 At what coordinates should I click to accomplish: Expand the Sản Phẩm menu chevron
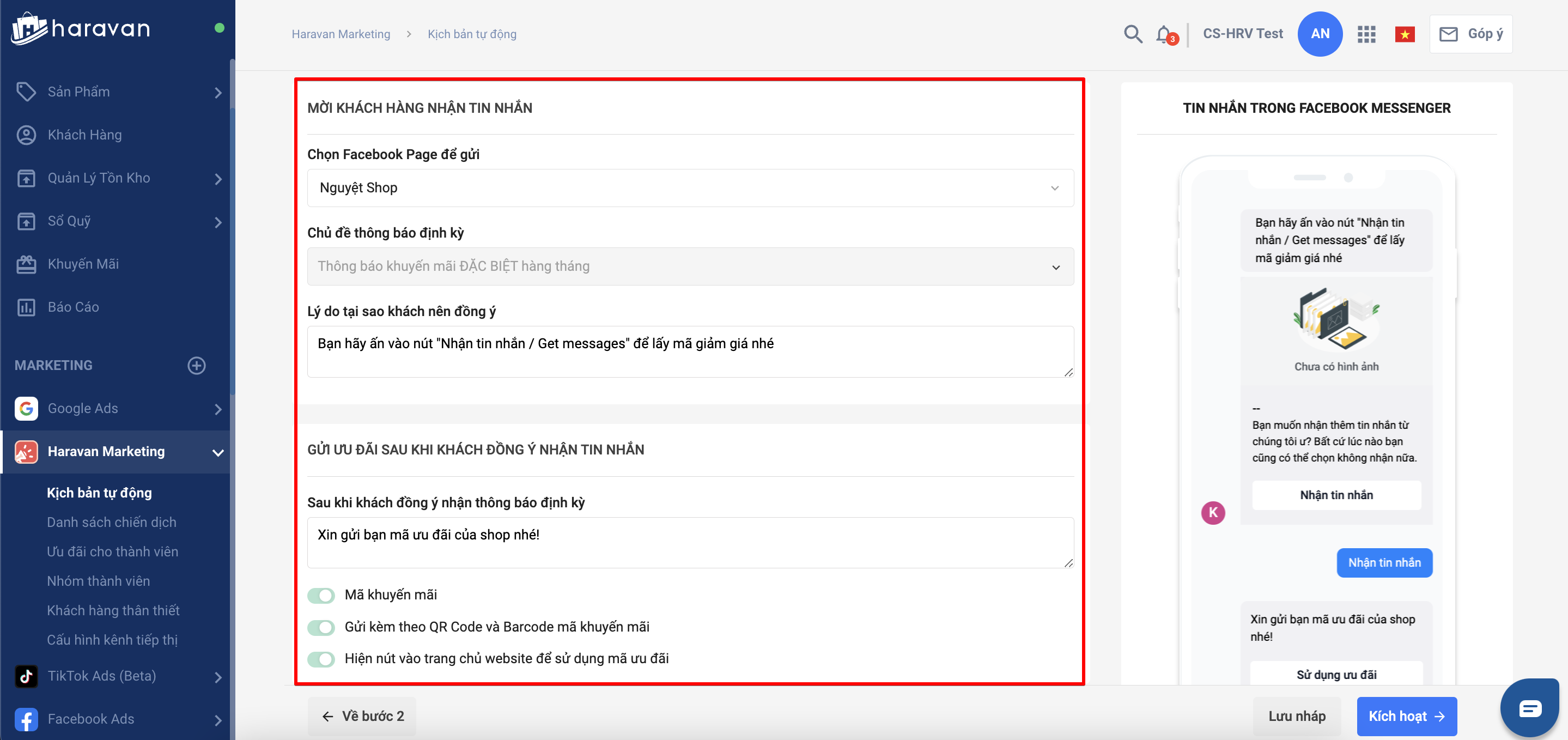pos(218,93)
